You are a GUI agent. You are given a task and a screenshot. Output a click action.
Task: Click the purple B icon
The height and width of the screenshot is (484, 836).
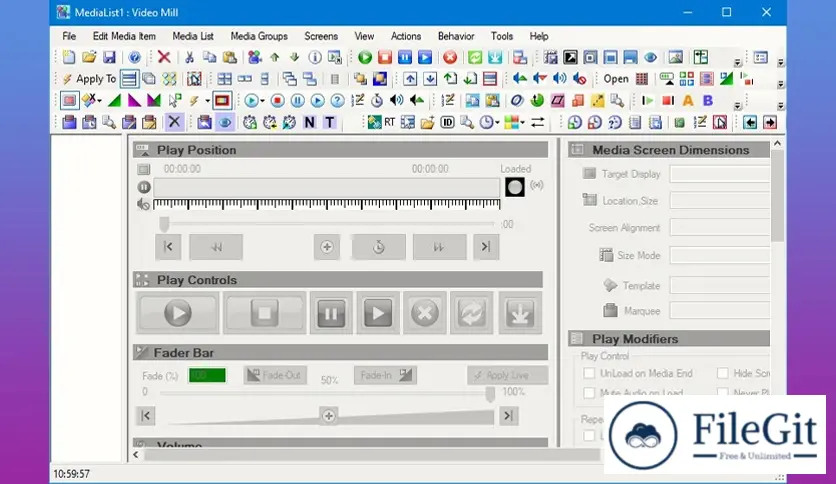point(708,100)
